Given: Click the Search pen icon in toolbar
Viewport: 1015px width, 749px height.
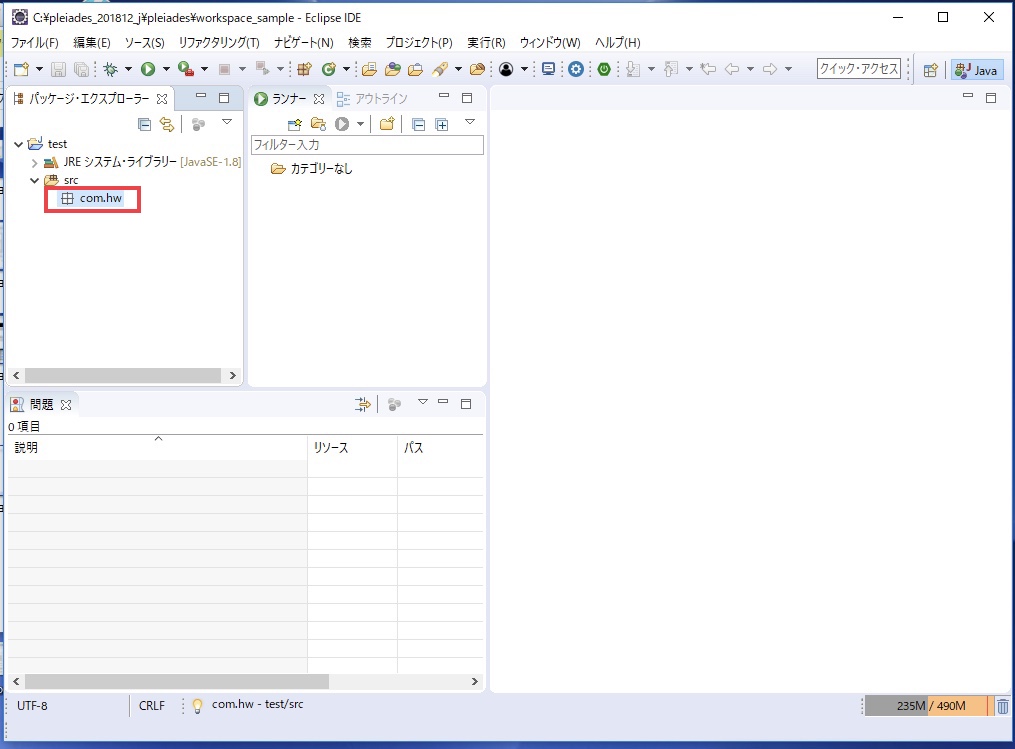Looking at the screenshot, I should [441, 69].
